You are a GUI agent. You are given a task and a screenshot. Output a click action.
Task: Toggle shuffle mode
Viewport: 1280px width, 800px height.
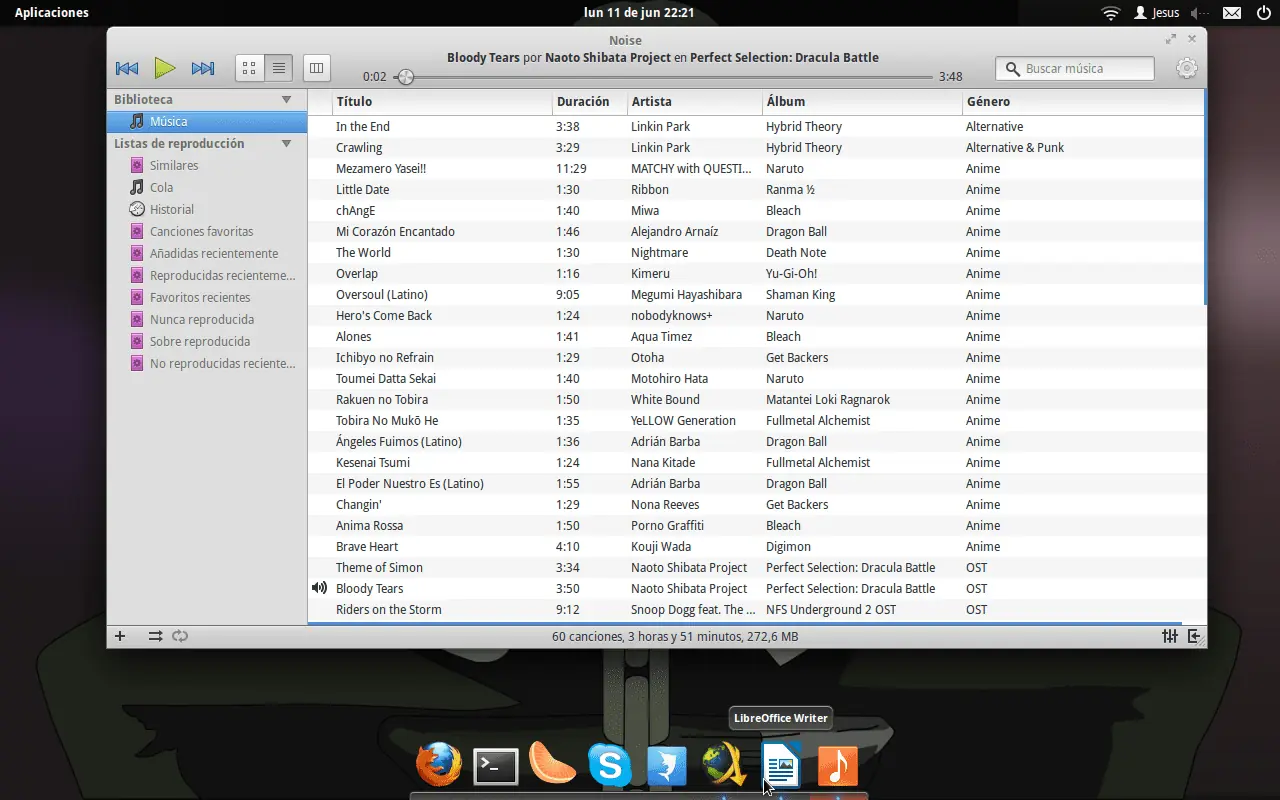[x=155, y=636]
